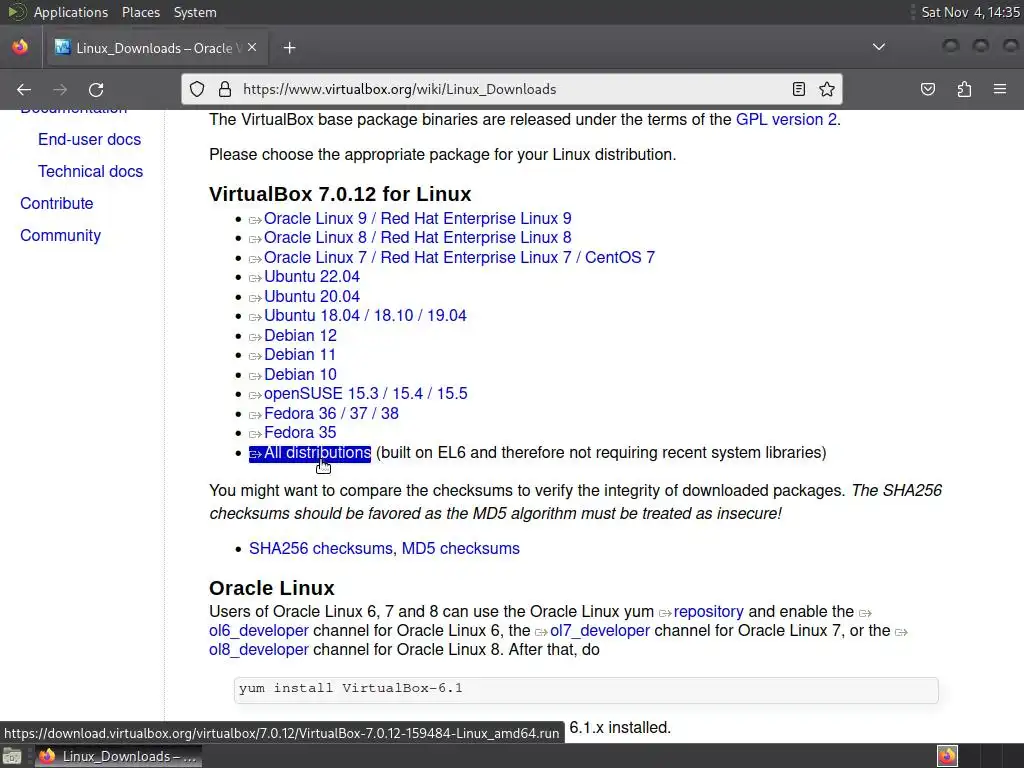The width and height of the screenshot is (1024, 768).
Task: Download the Fedora 35 package
Action: coord(300,433)
